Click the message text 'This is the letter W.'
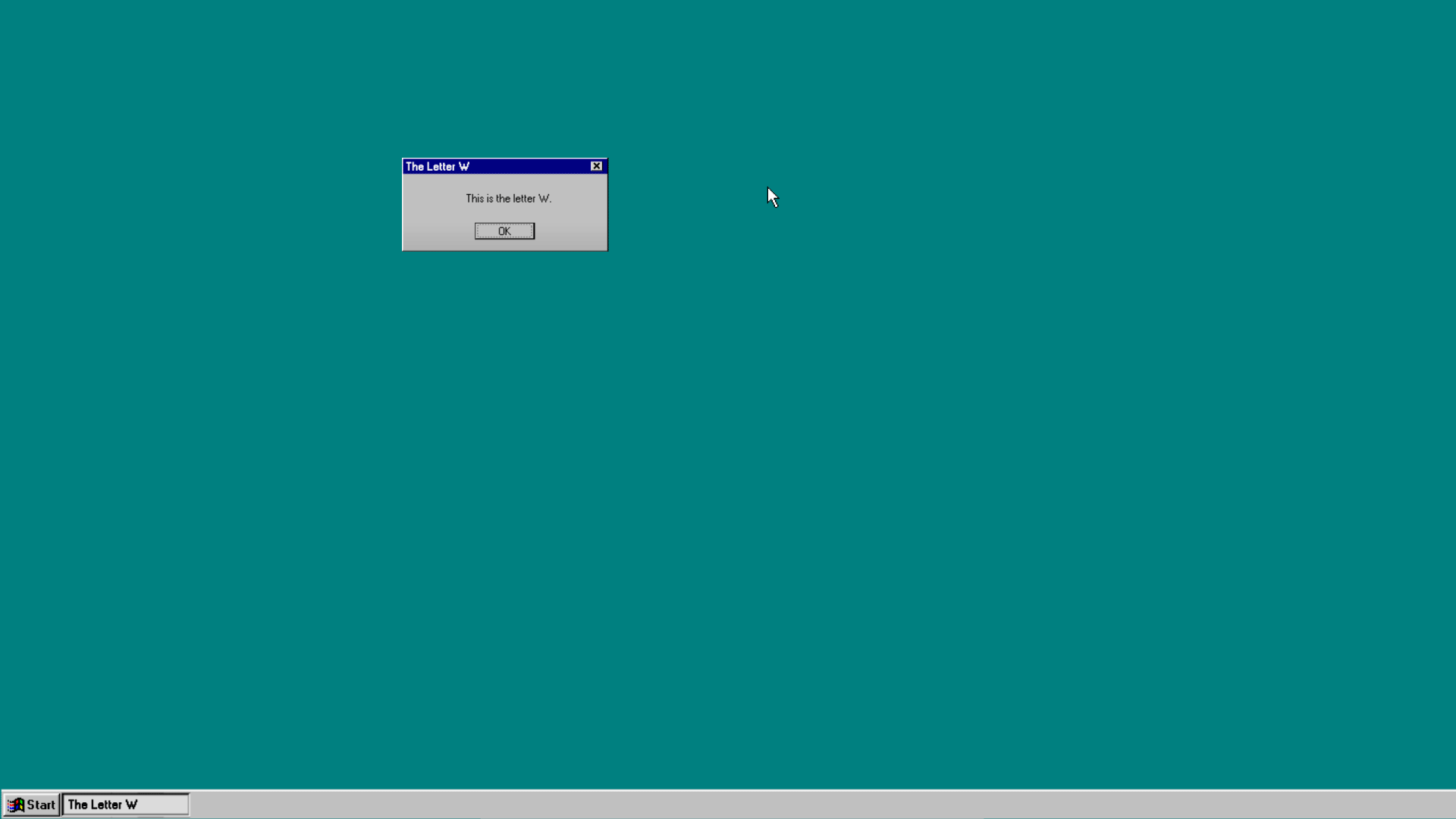Image resolution: width=1456 pixels, height=819 pixels. [508, 199]
